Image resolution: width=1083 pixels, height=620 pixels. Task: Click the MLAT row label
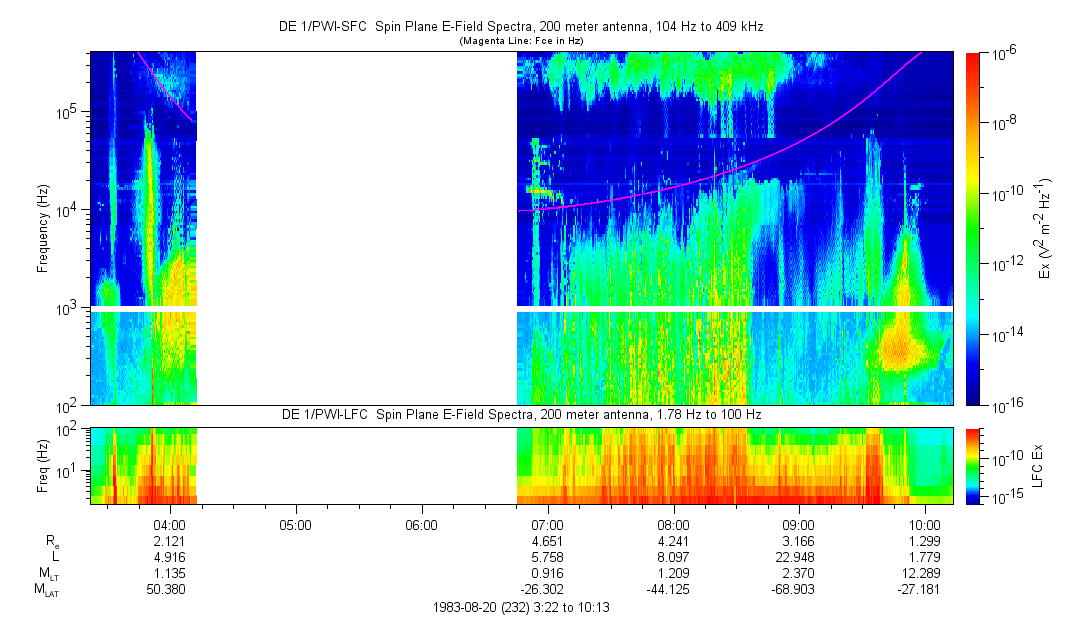46,589
